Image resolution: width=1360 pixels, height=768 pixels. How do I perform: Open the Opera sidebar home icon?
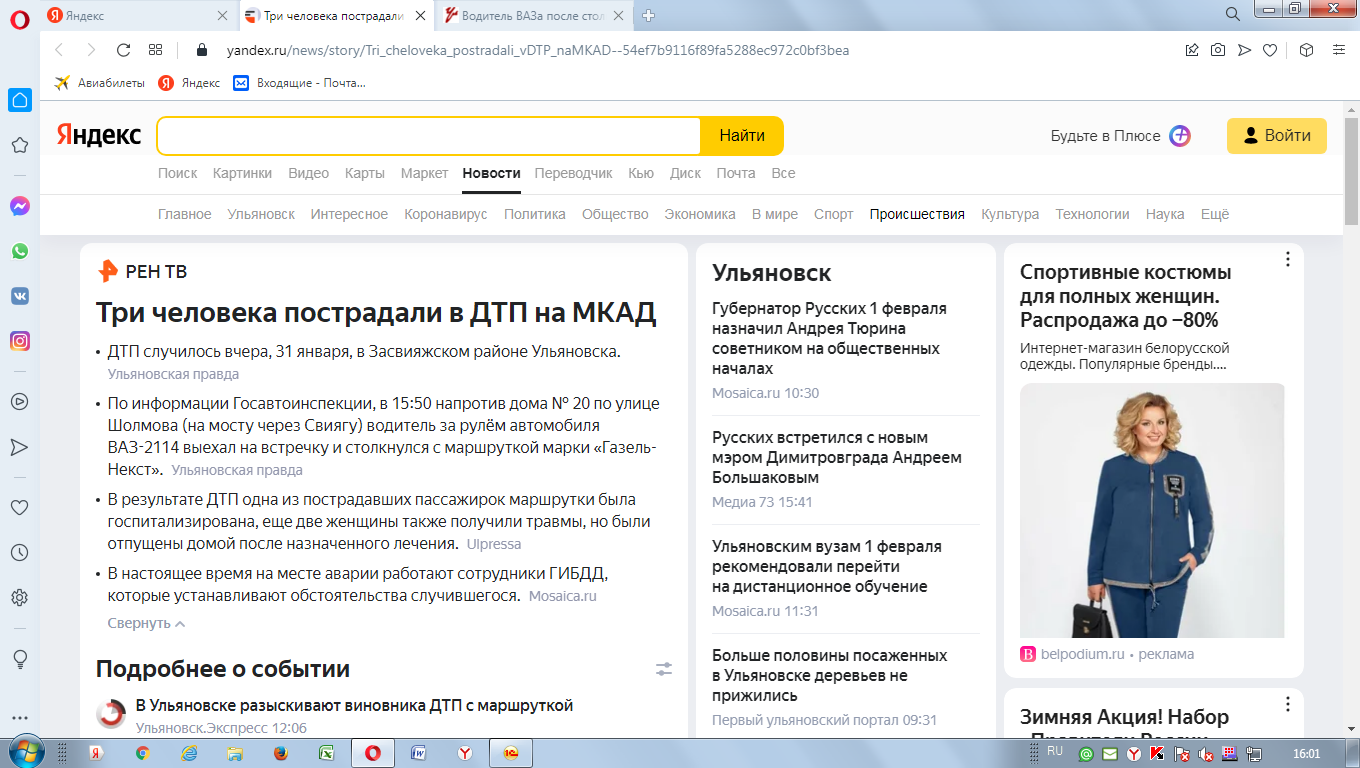coord(19,100)
